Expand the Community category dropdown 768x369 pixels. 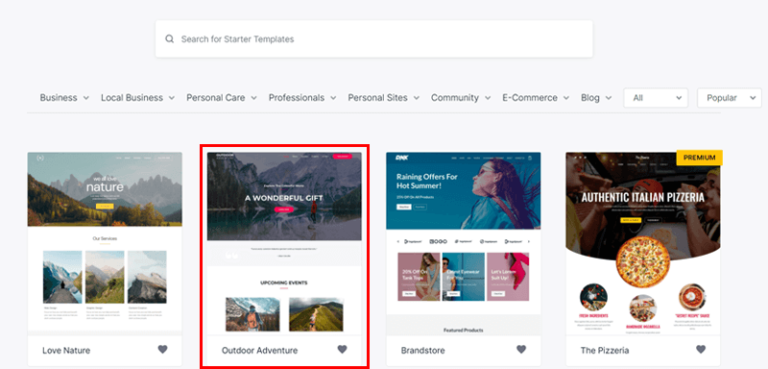(460, 98)
